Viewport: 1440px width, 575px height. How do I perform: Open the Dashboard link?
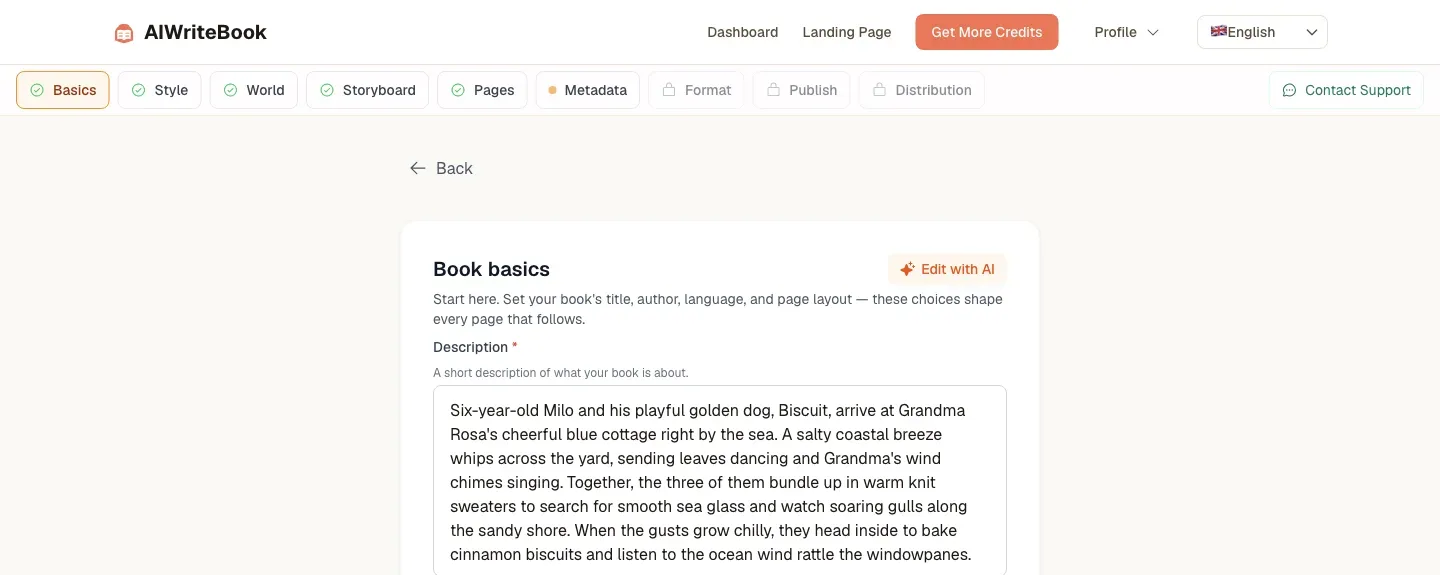pyautogui.click(x=743, y=32)
